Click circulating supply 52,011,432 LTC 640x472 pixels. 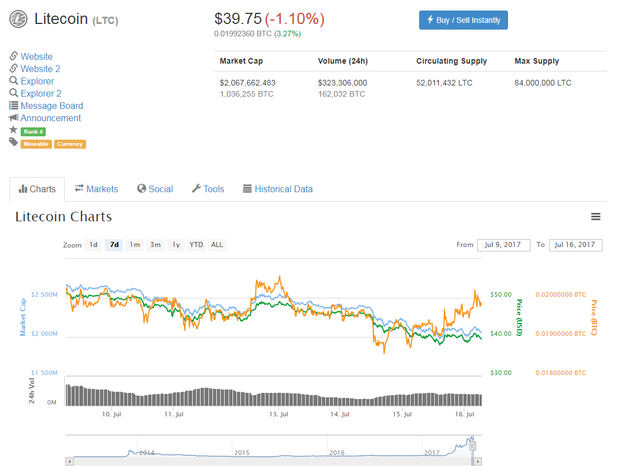444,83
